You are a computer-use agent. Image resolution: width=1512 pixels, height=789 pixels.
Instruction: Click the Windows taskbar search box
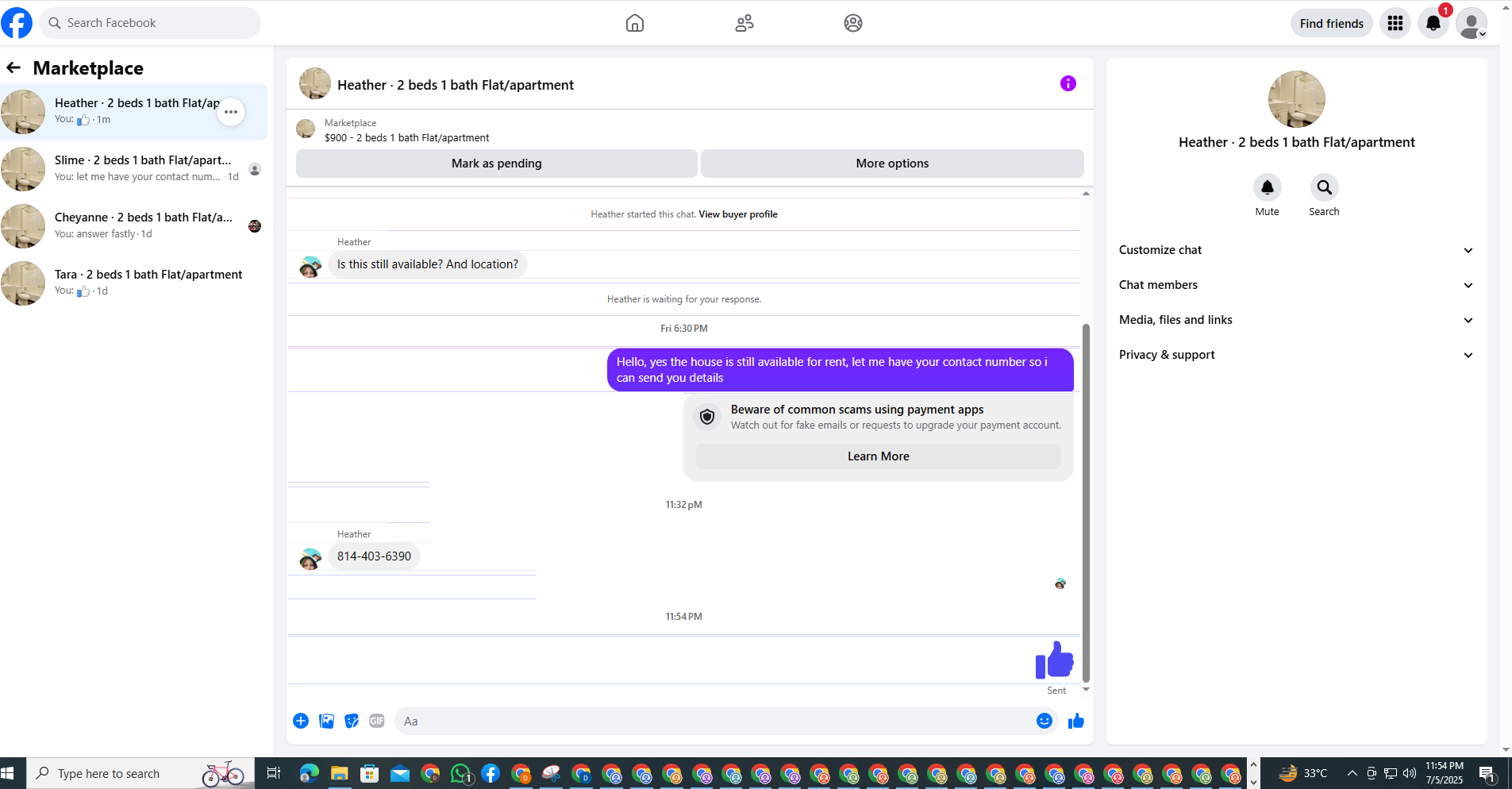pos(140,773)
